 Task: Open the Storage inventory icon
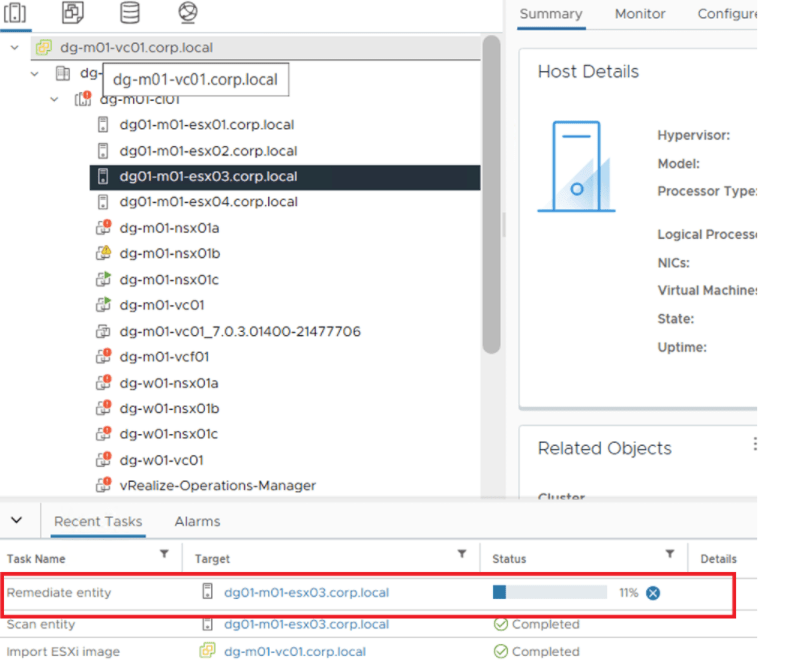[x=130, y=13]
